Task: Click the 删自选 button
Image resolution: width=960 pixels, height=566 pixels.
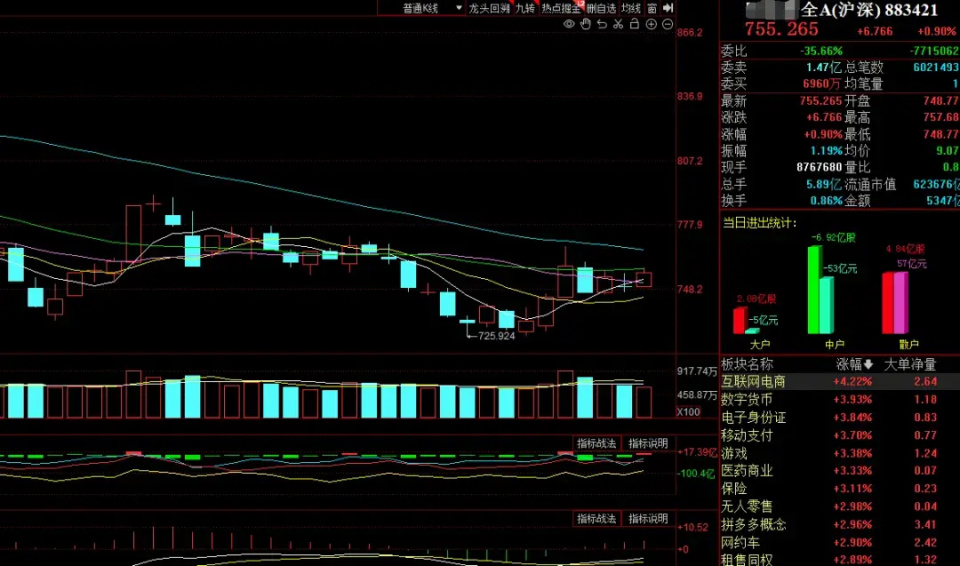Action: (x=601, y=8)
